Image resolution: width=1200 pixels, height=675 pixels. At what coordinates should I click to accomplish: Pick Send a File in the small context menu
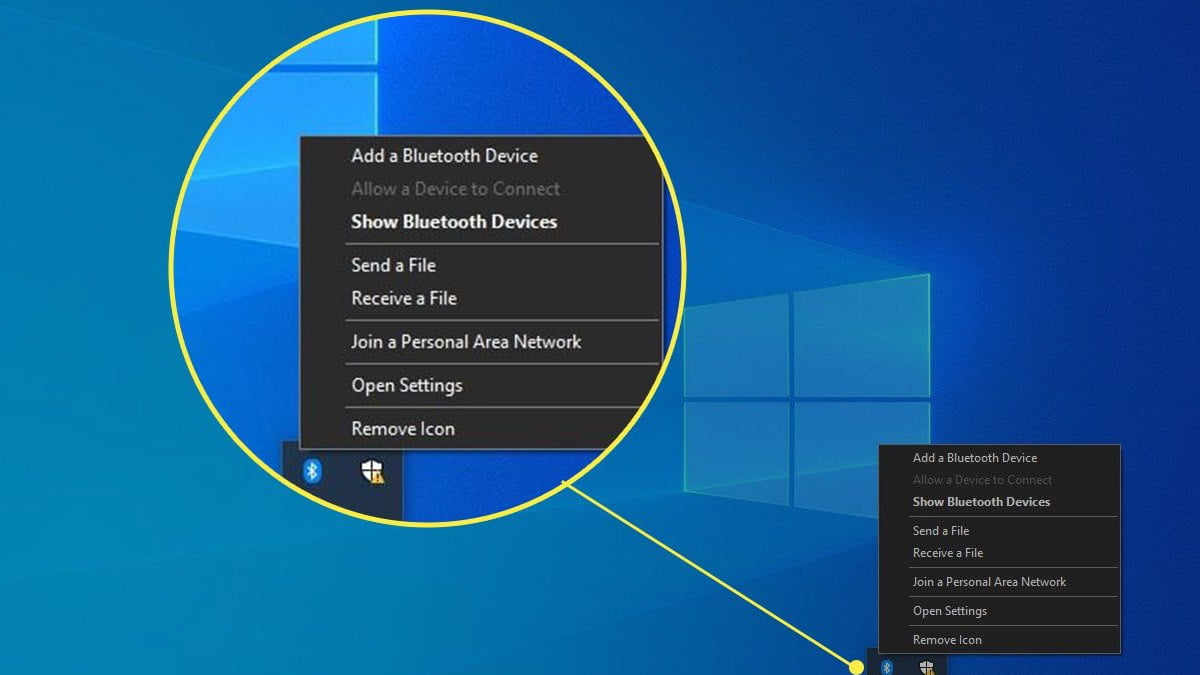click(941, 531)
